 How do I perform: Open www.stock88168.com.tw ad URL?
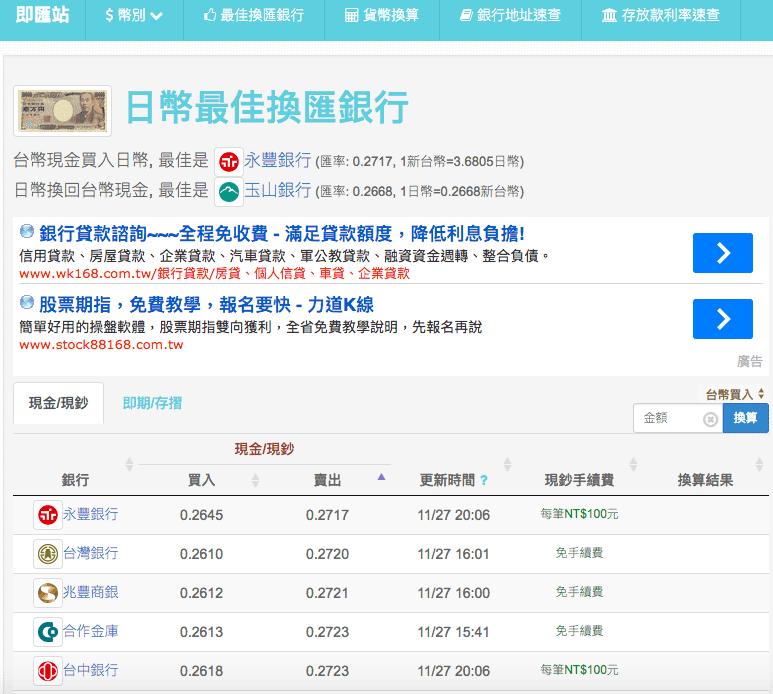tap(101, 345)
